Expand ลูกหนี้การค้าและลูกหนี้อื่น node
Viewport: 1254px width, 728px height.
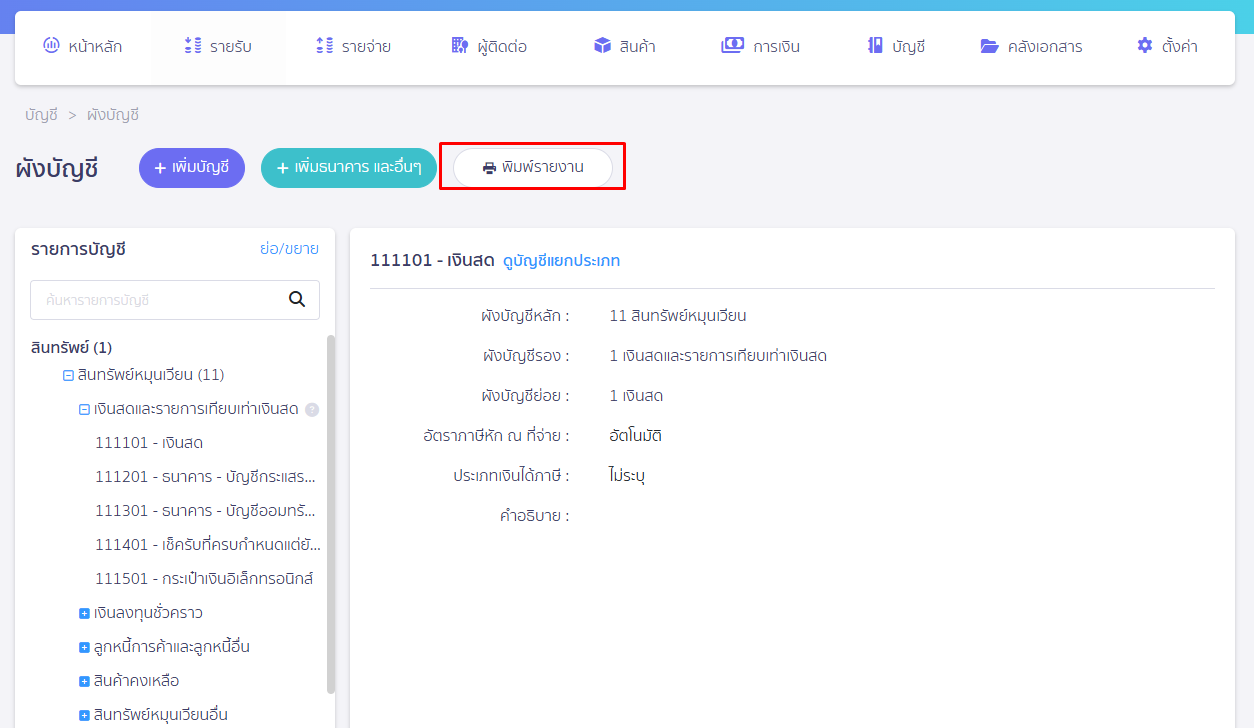pyautogui.click(x=84, y=647)
